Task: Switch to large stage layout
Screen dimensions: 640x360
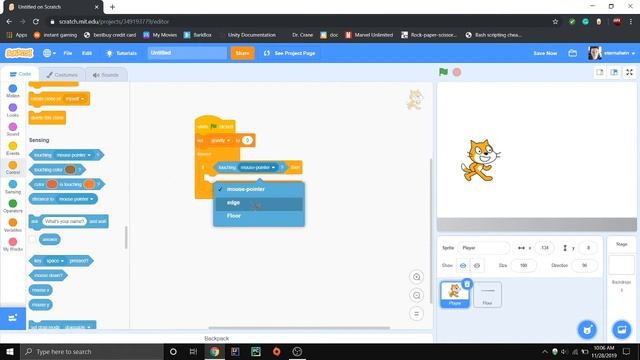Action: [x=614, y=72]
